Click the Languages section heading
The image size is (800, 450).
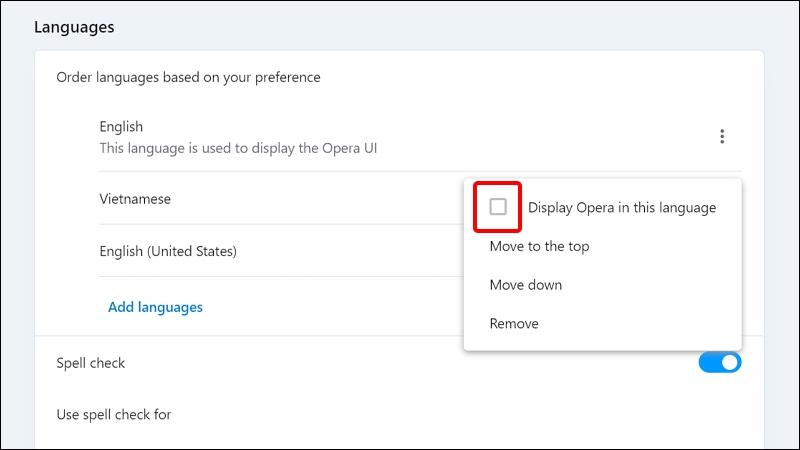(x=74, y=27)
